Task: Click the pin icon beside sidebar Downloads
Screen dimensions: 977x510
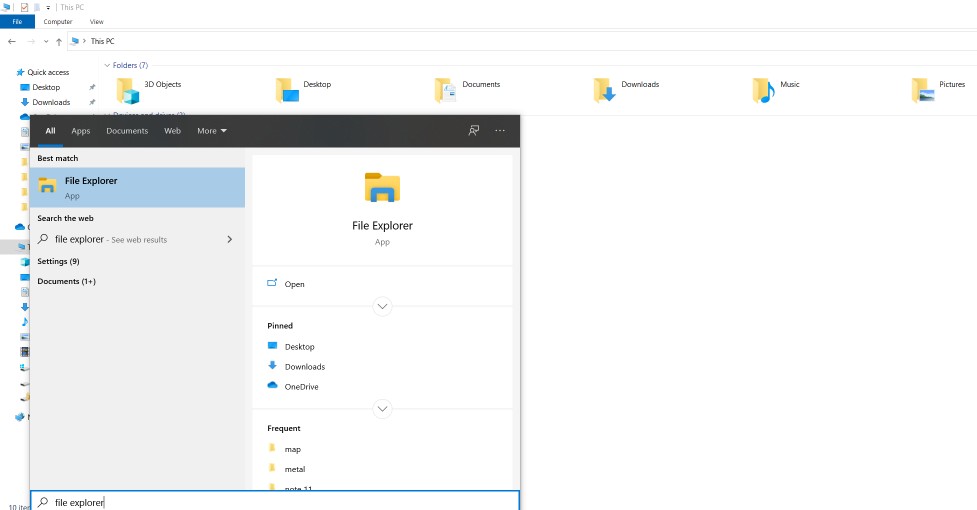Action: coord(92,102)
